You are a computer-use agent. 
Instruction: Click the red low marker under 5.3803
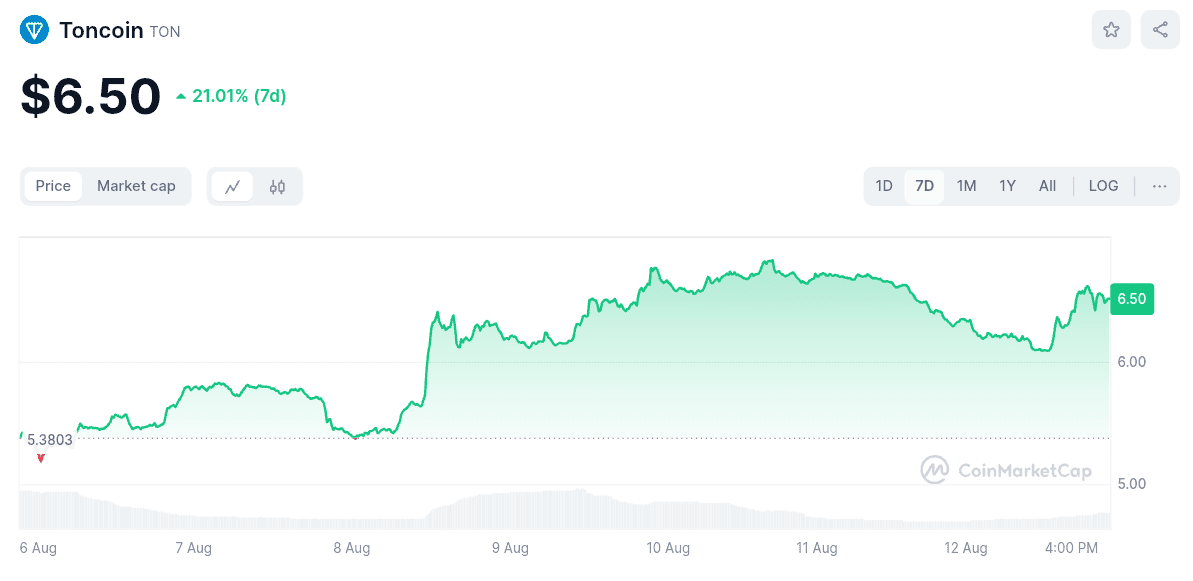point(40,457)
